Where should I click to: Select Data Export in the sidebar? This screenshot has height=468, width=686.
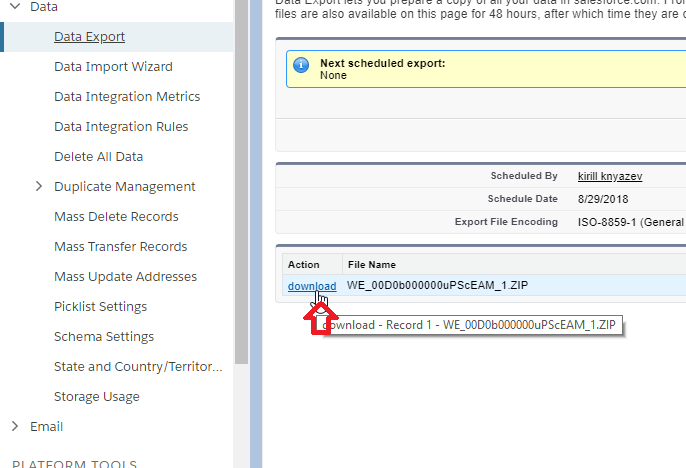coord(90,37)
